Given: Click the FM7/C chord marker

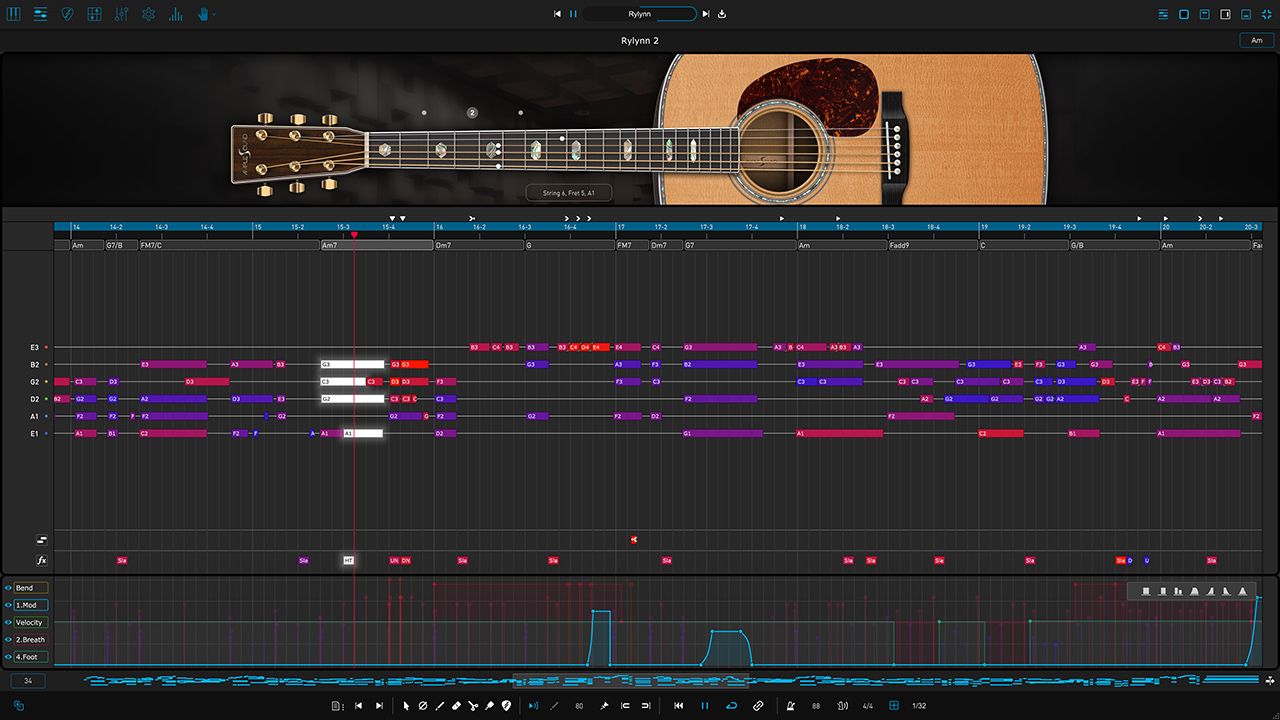Looking at the screenshot, I should (228, 245).
